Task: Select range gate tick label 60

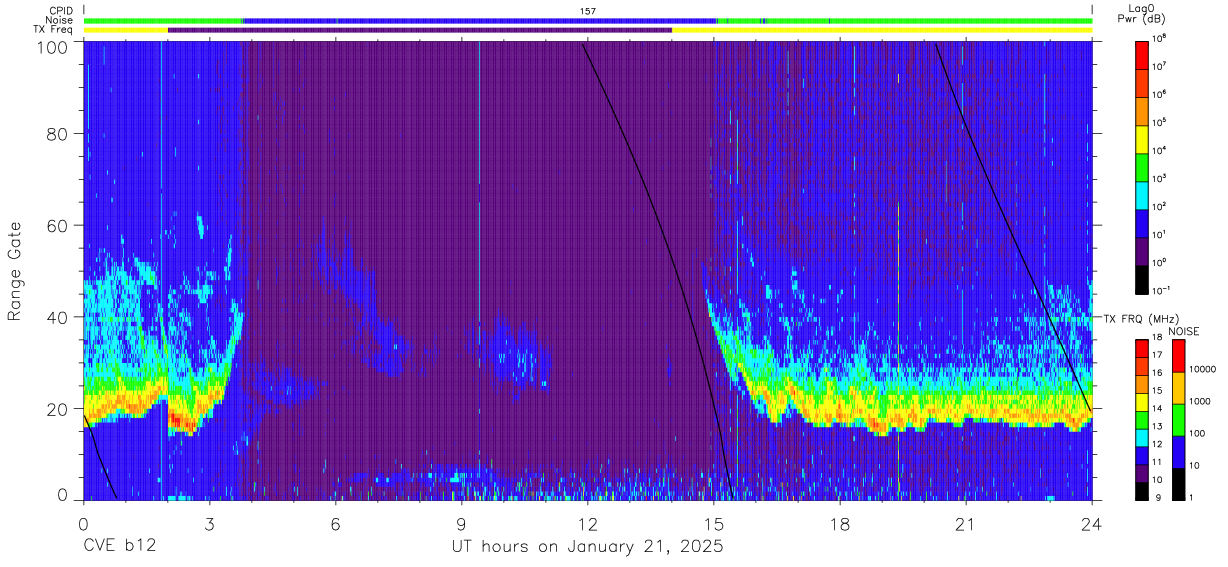Action: 58,225
